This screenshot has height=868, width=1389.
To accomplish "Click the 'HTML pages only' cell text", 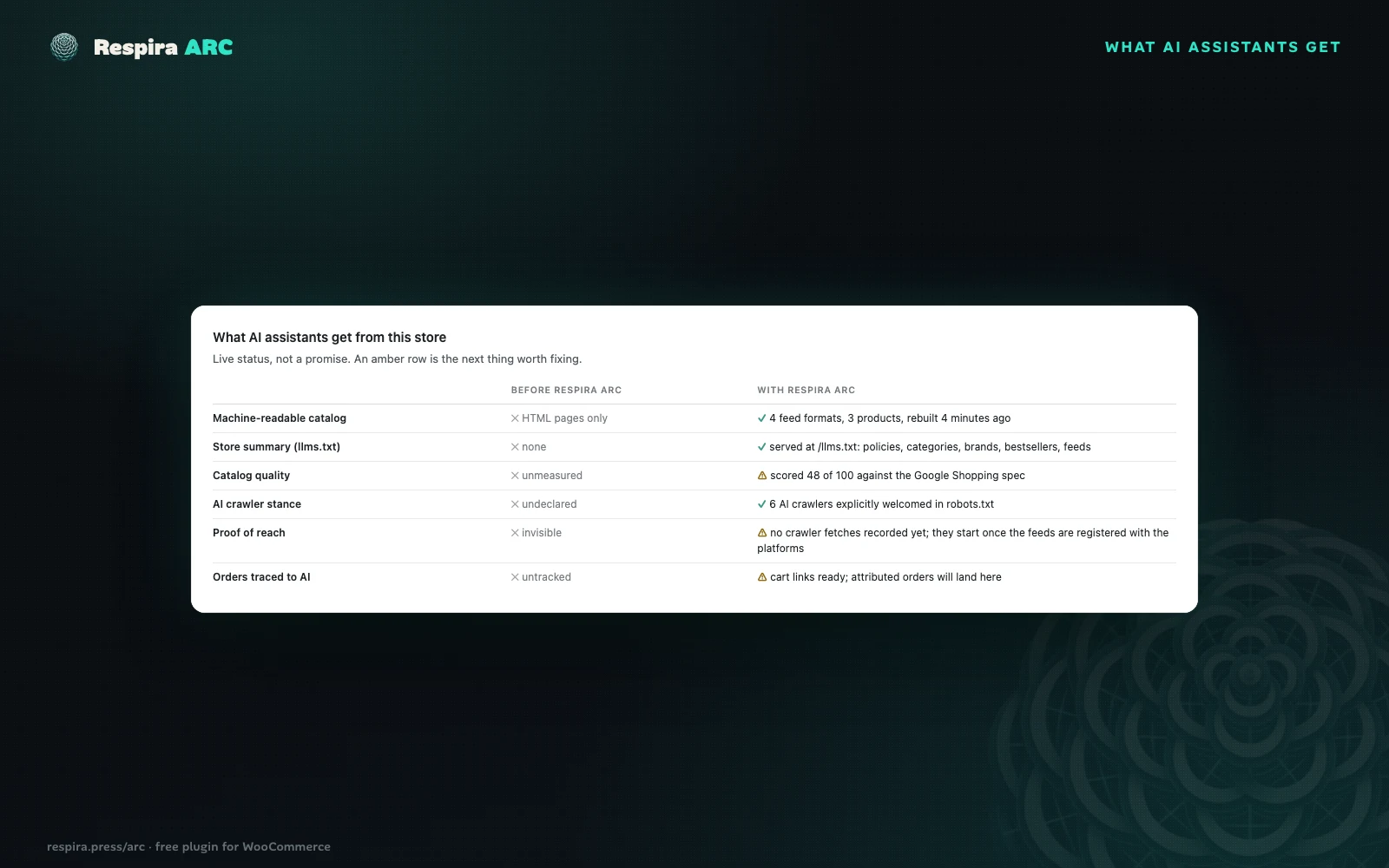I will [x=564, y=418].
